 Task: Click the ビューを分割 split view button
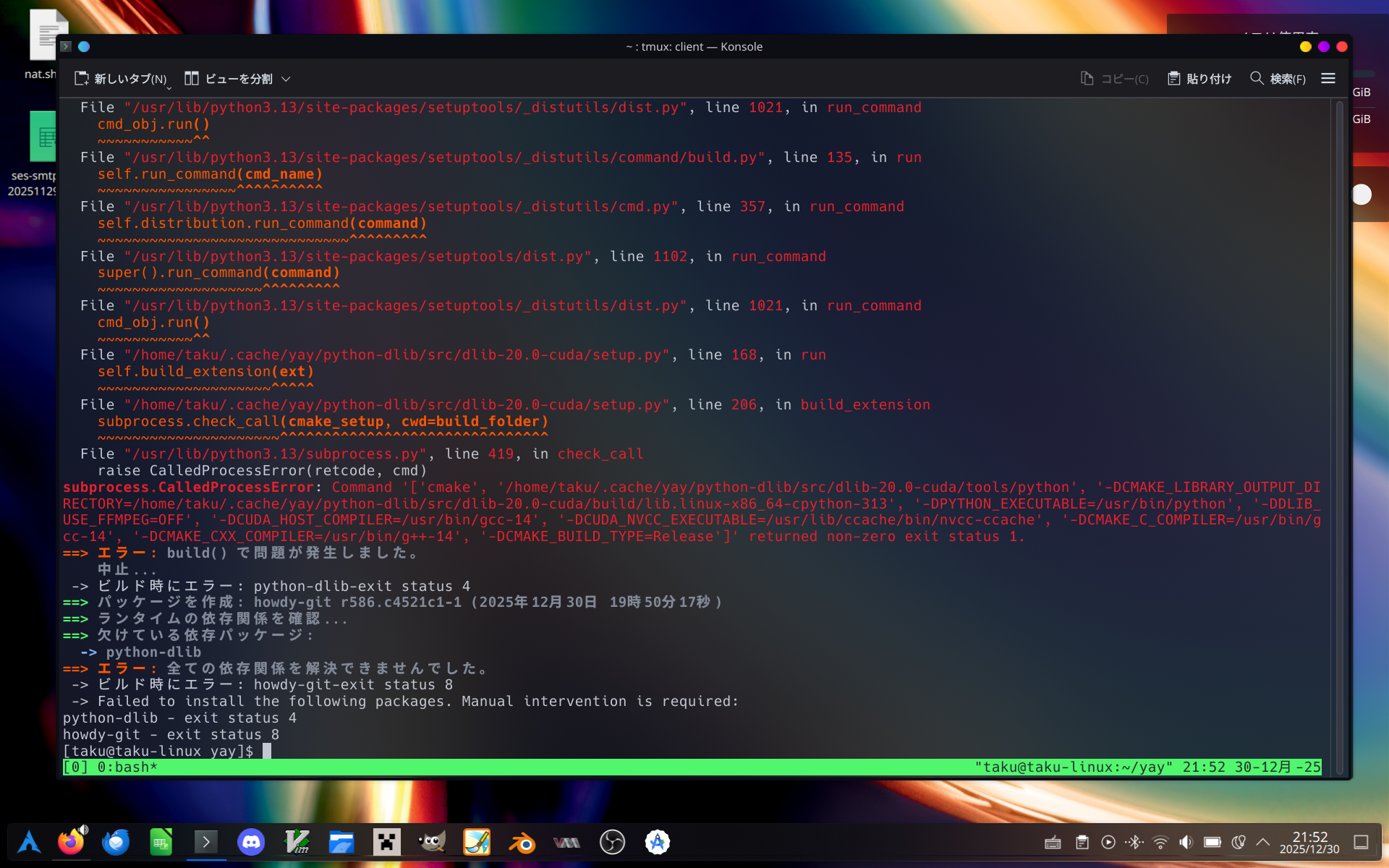229,79
